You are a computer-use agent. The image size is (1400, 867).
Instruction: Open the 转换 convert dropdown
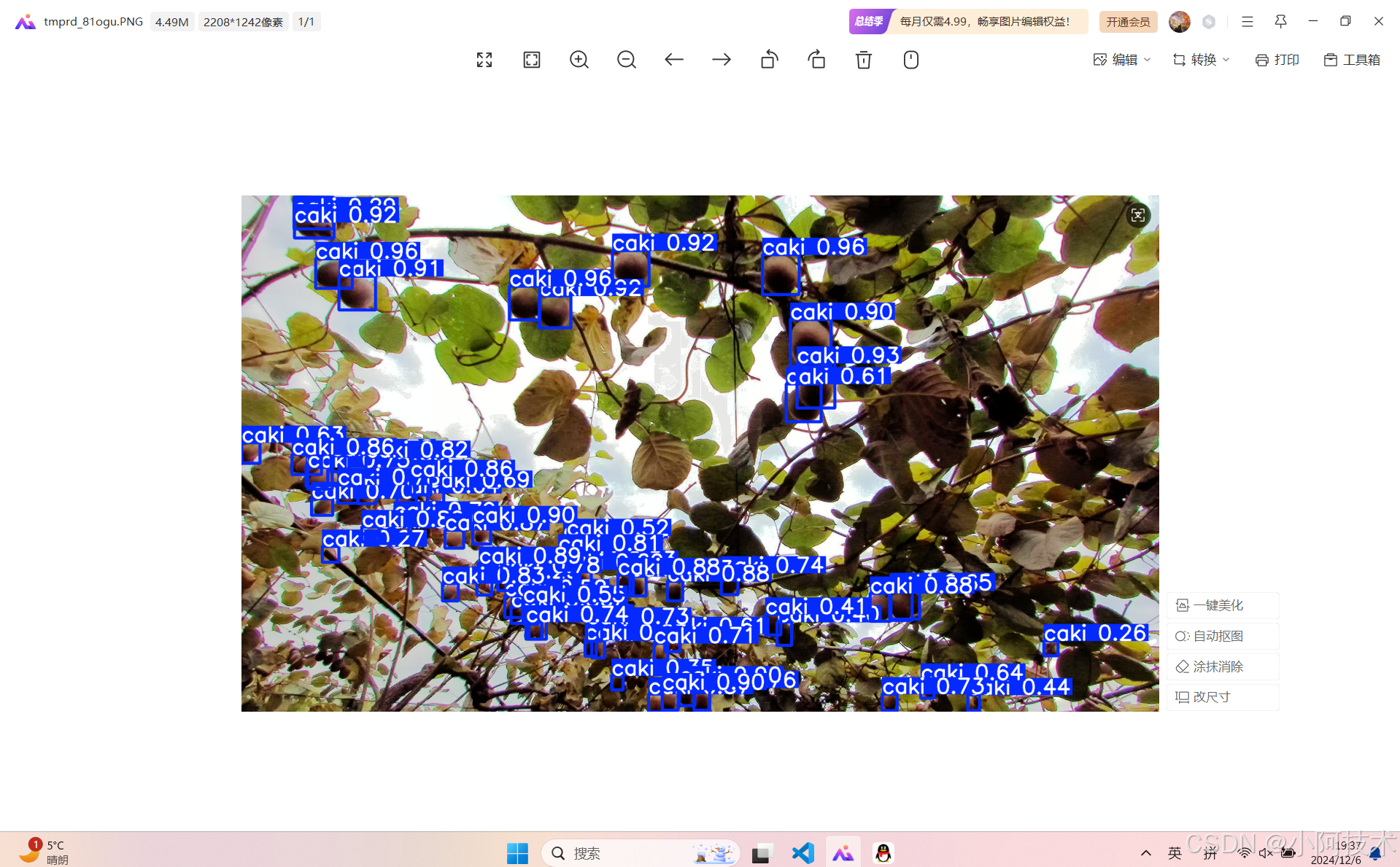tap(1201, 60)
